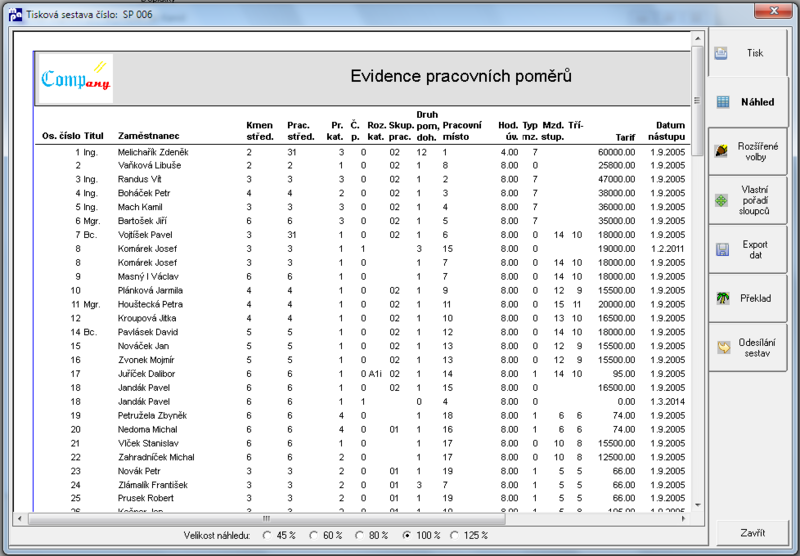
Task: Click employee name Zvonek Mojmír
Action: click(146, 360)
